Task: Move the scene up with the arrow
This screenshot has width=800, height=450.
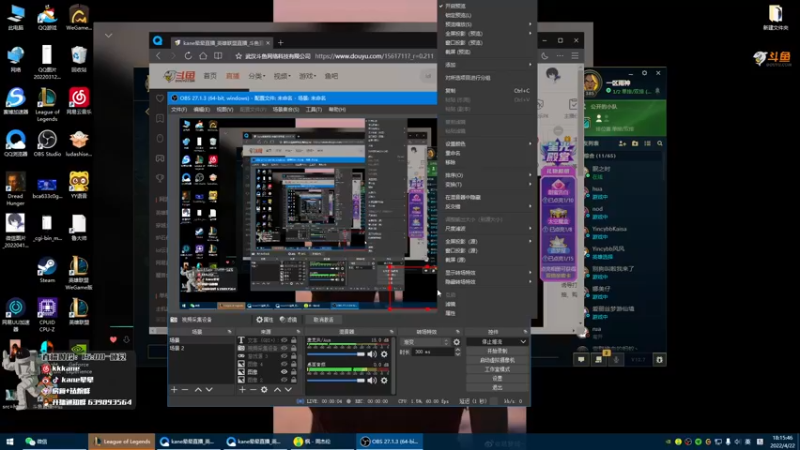Action: pos(198,390)
